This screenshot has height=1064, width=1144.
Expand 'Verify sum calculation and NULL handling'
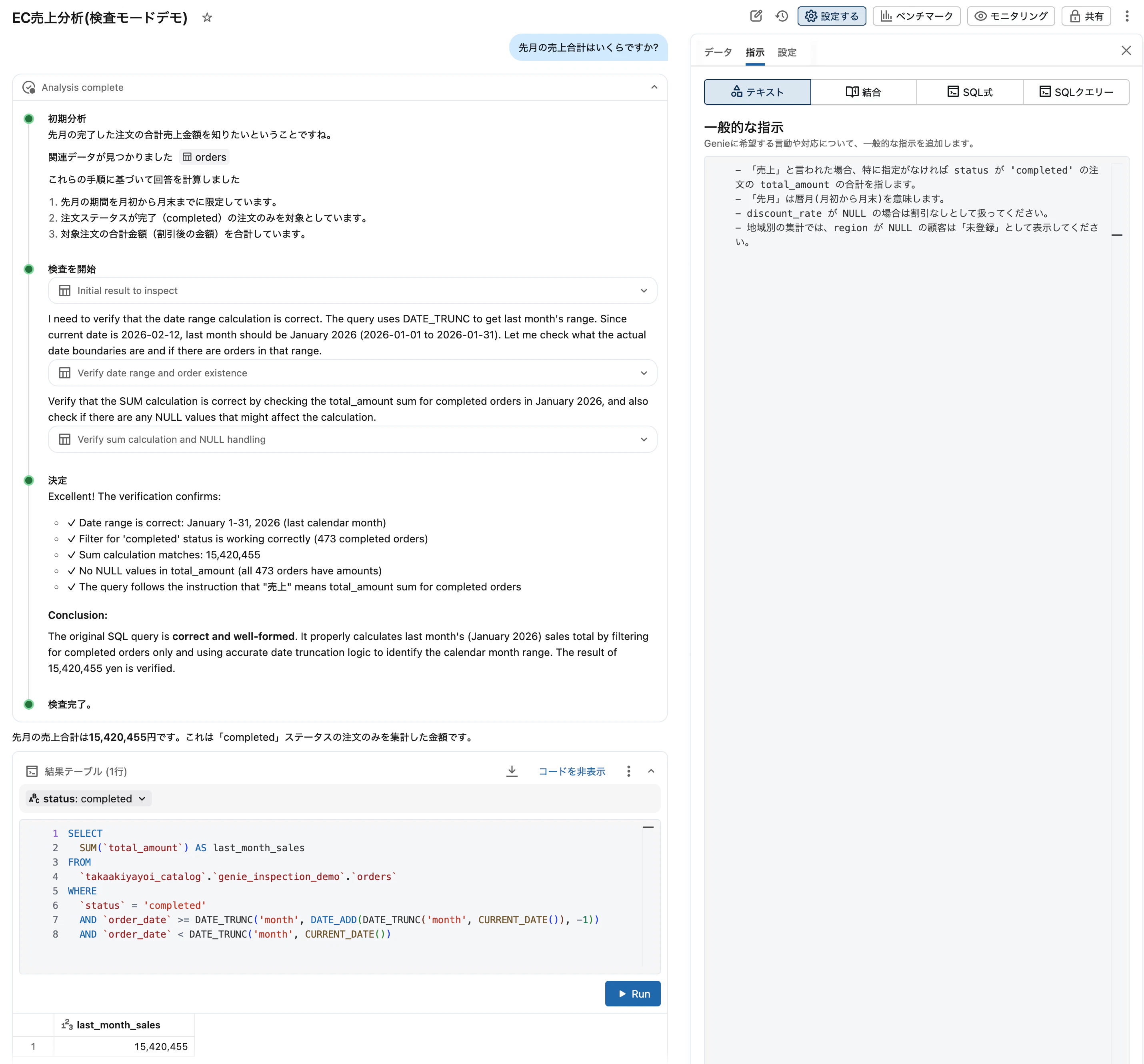(644, 439)
